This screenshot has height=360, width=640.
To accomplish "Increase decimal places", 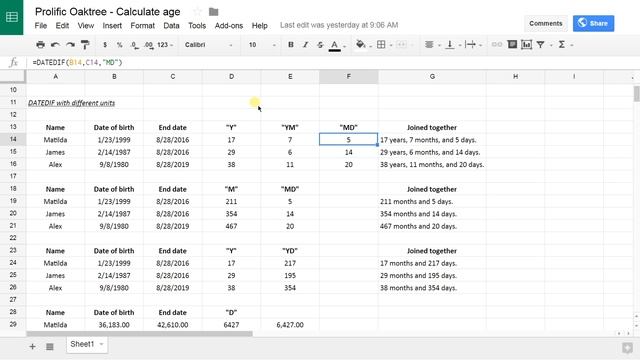I will 149,45.
